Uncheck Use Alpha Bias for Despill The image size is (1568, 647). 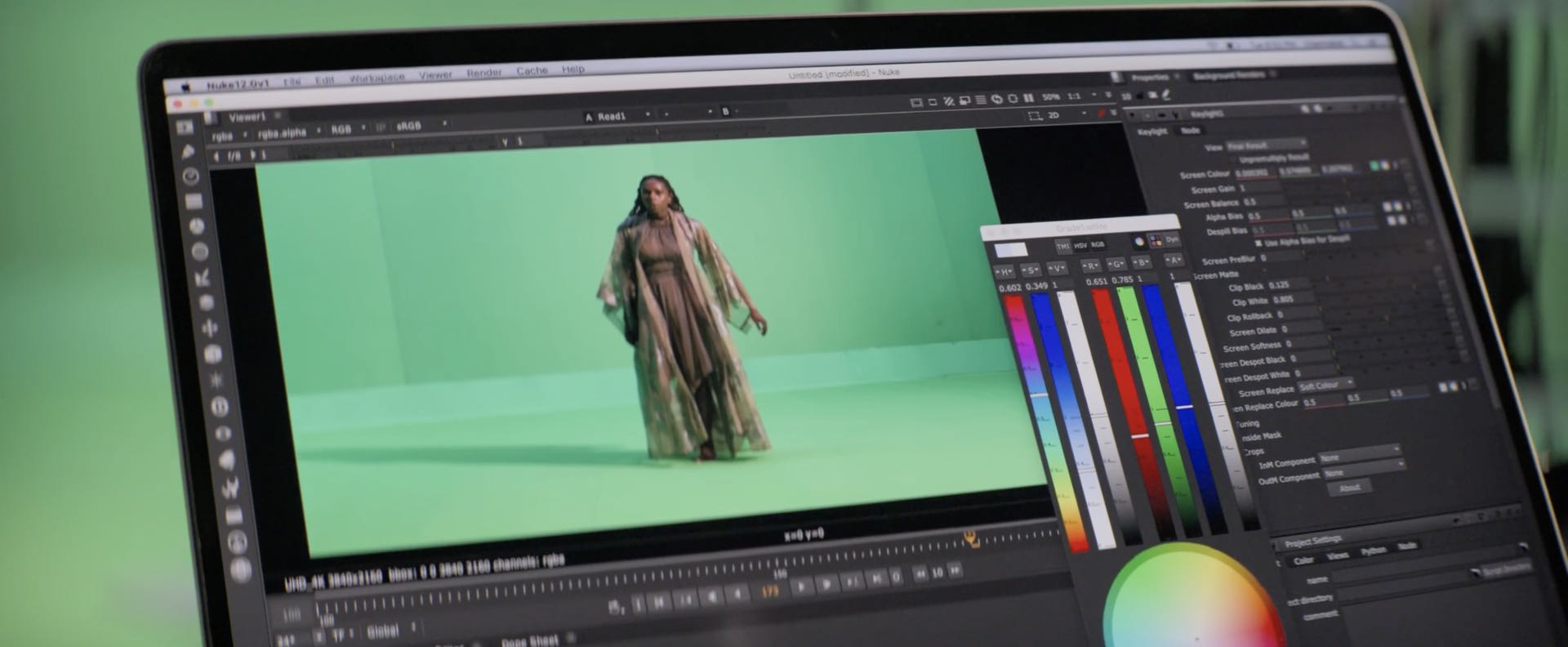(x=1258, y=243)
